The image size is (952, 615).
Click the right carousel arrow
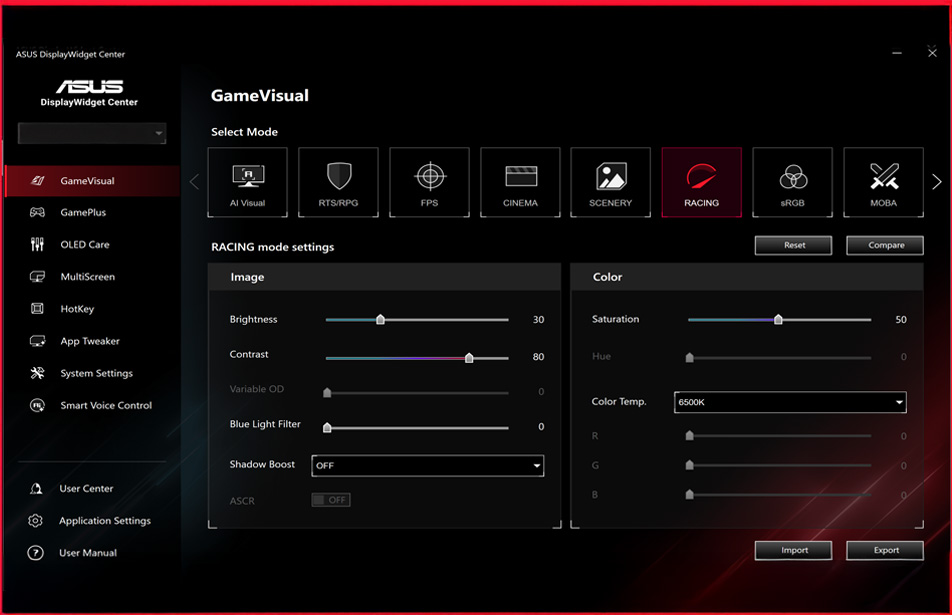[x=935, y=181]
